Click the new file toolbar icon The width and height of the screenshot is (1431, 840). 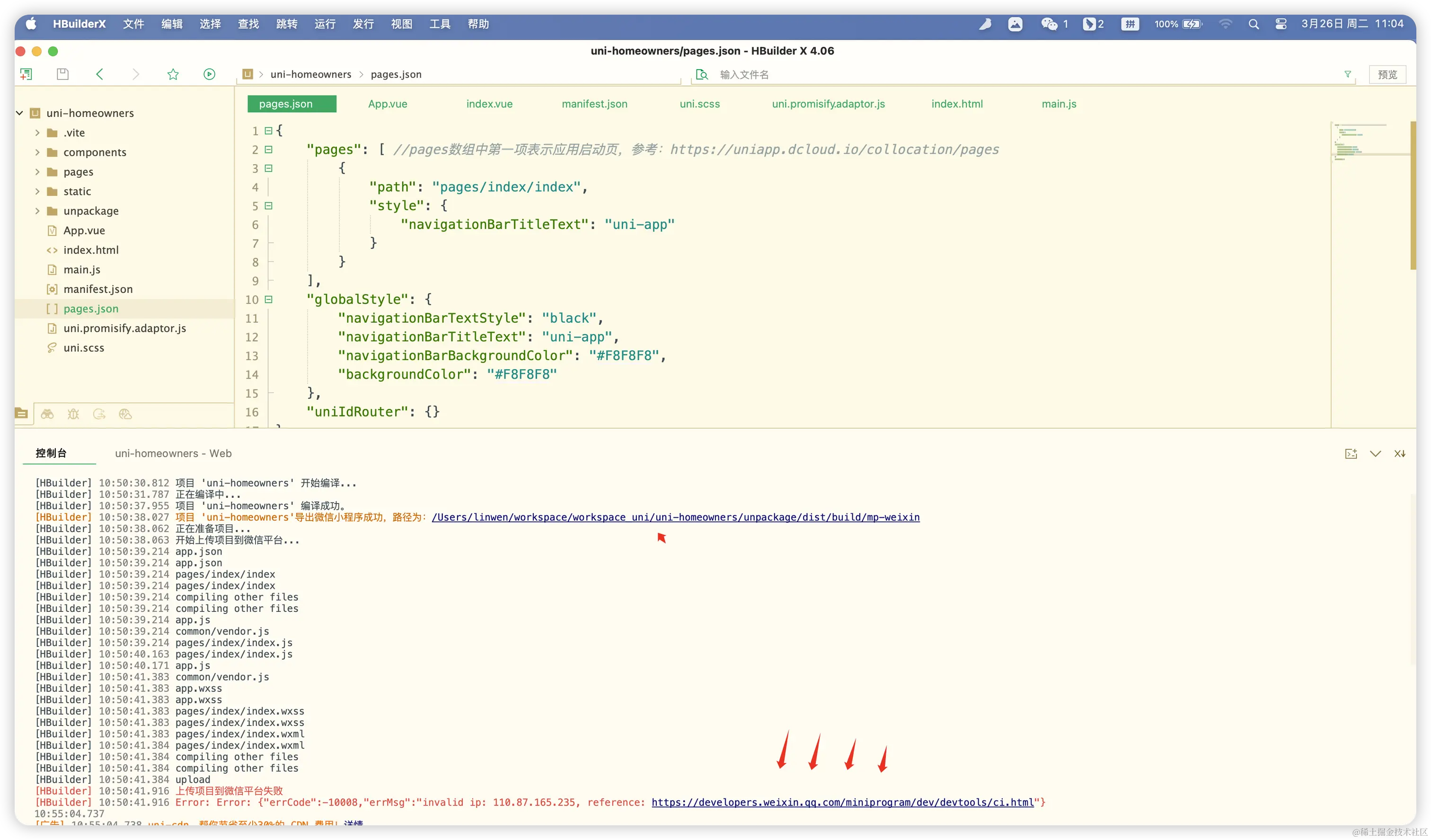click(x=26, y=74)
